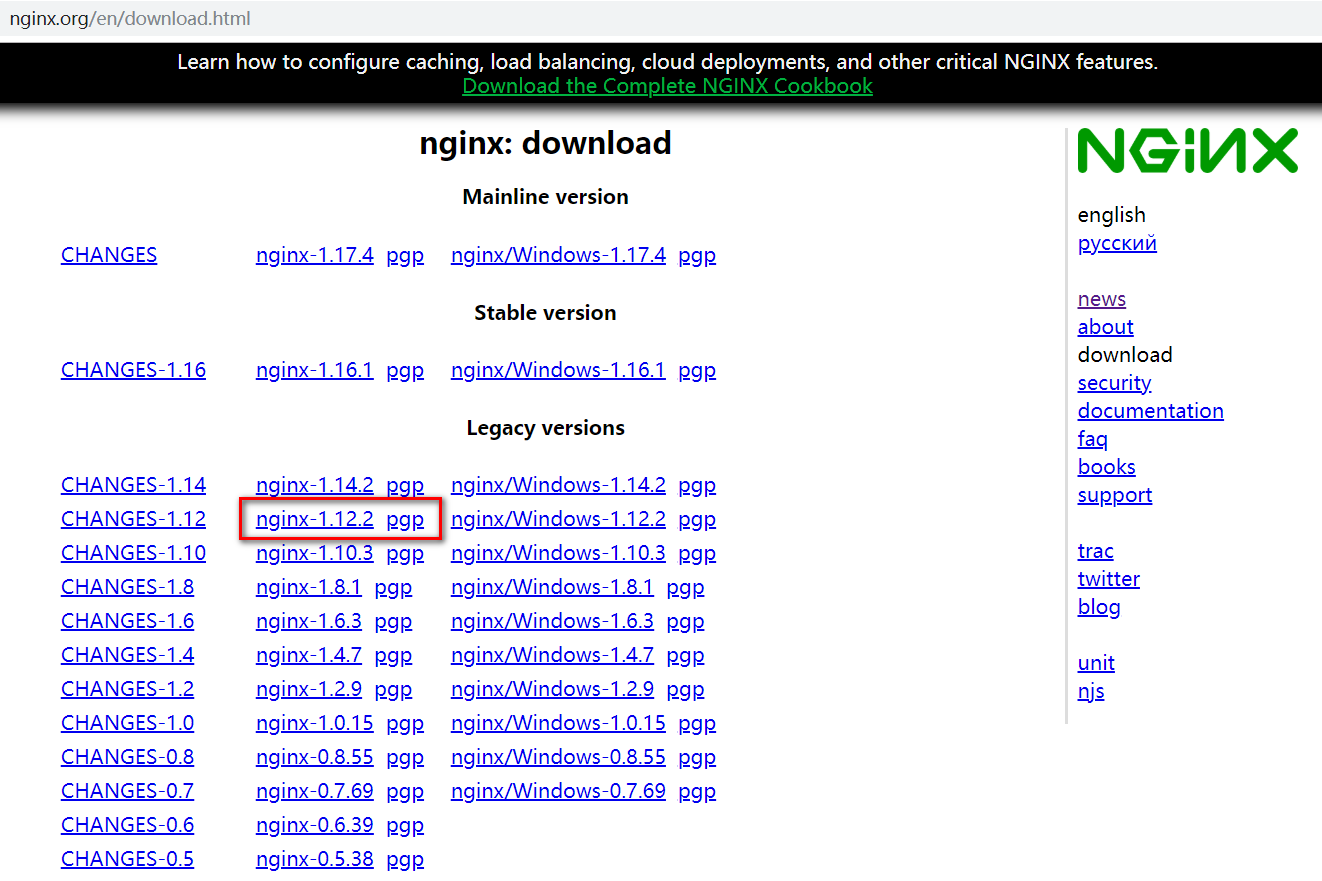Viewport: 1322px width, 881px height.
Task: Open the about page
Action: [1106, 327]
